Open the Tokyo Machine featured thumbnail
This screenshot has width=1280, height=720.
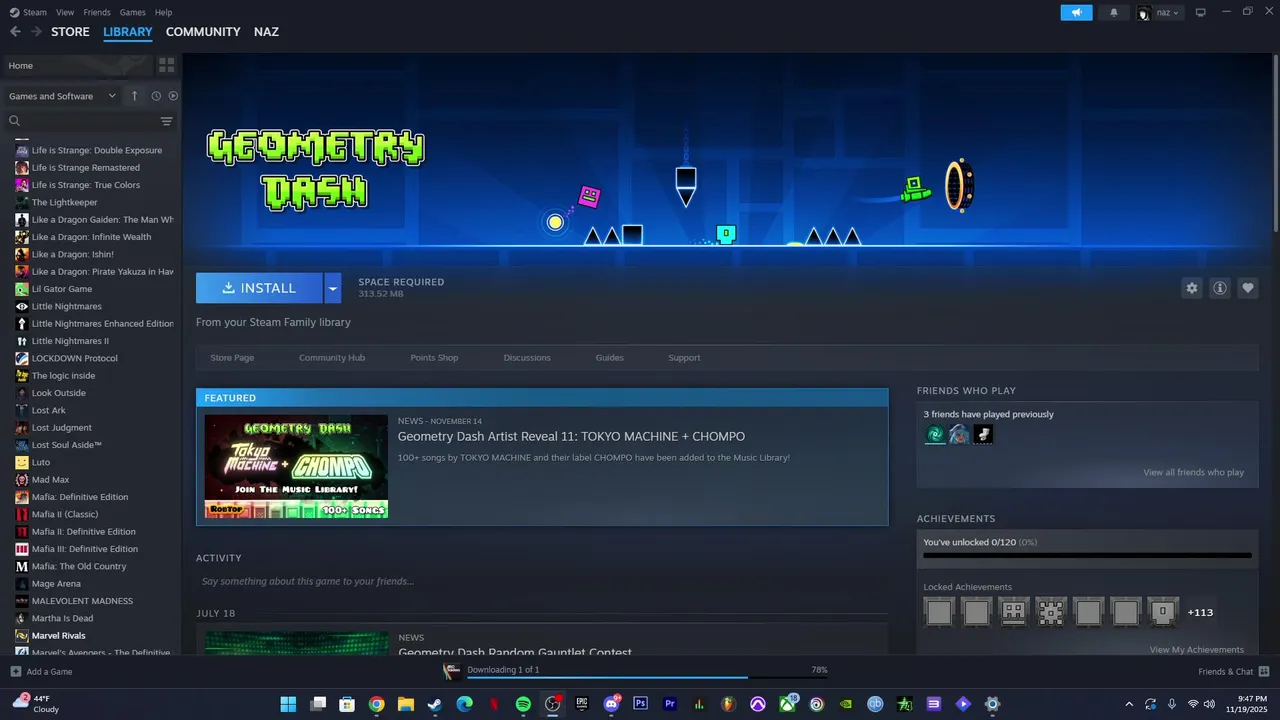tap(296, 466)
